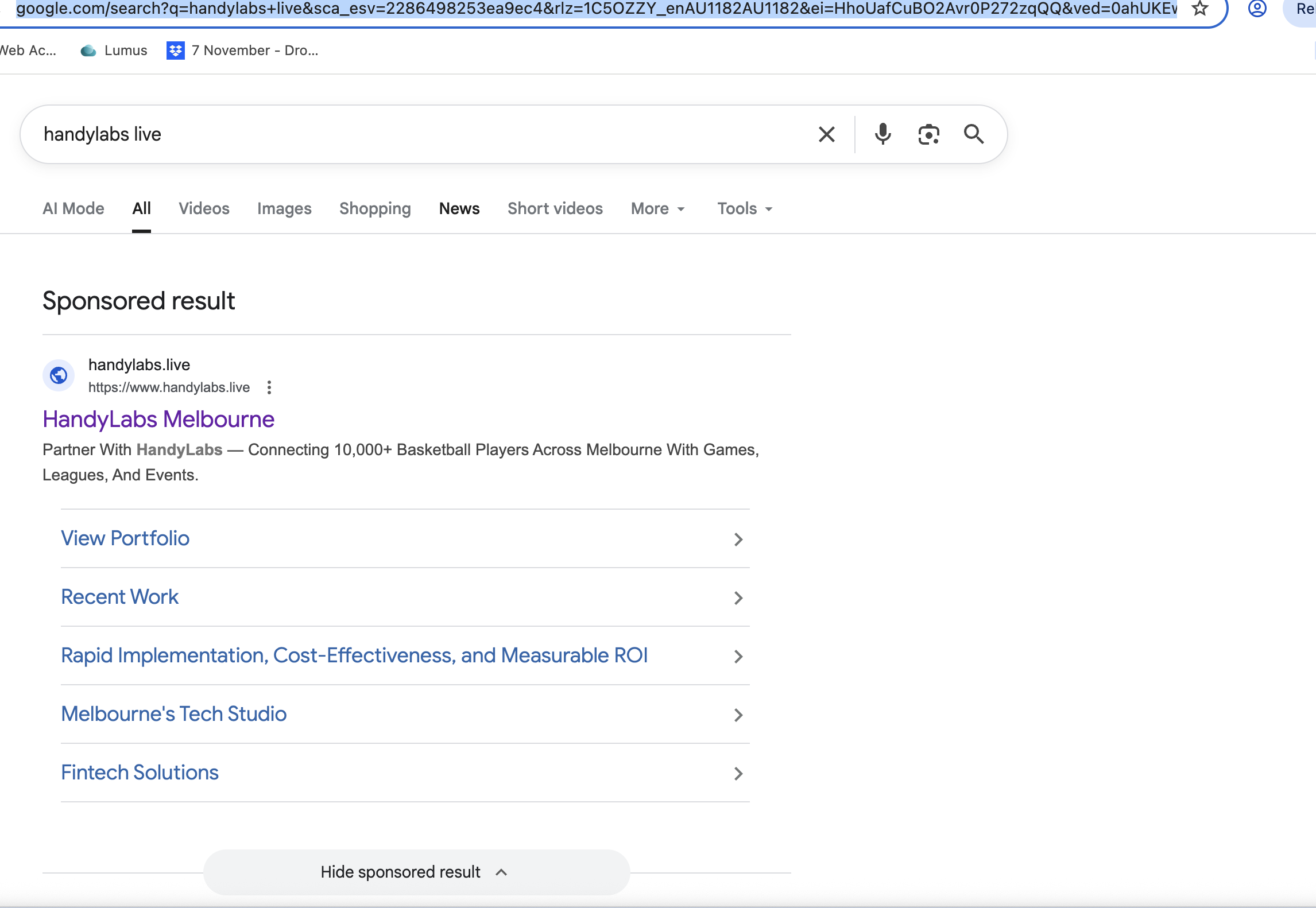Open the three-dot menu next to handylabs.live

[x=269, y=387]
